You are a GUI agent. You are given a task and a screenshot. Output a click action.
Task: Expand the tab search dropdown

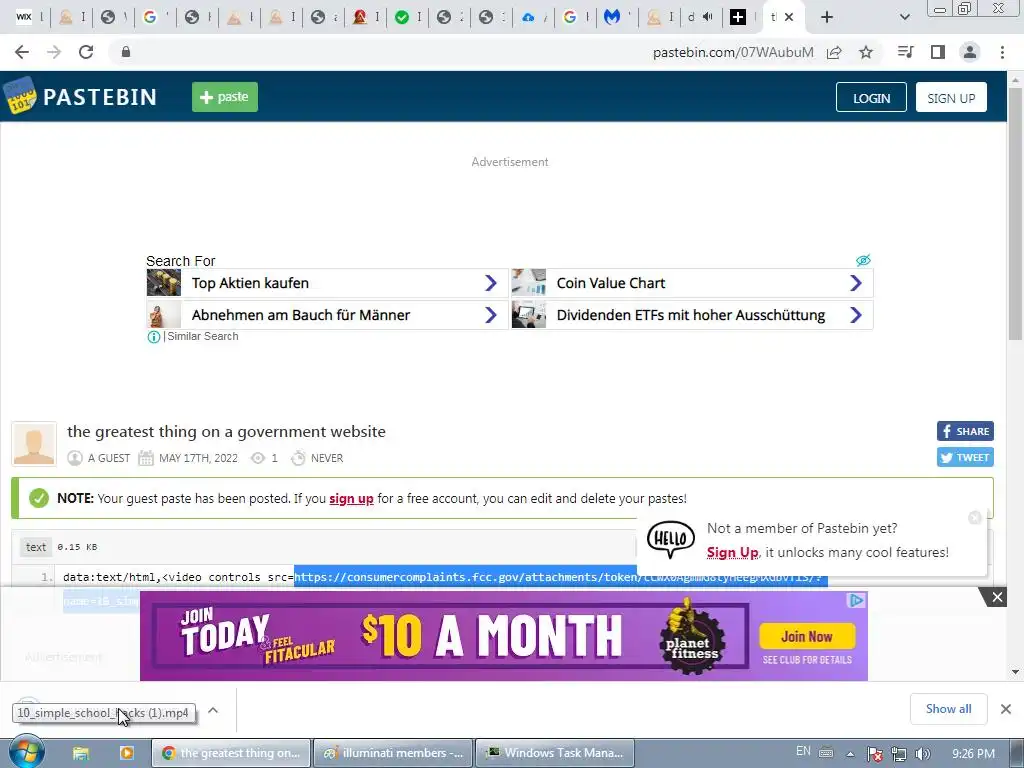[x=904, y=17]
